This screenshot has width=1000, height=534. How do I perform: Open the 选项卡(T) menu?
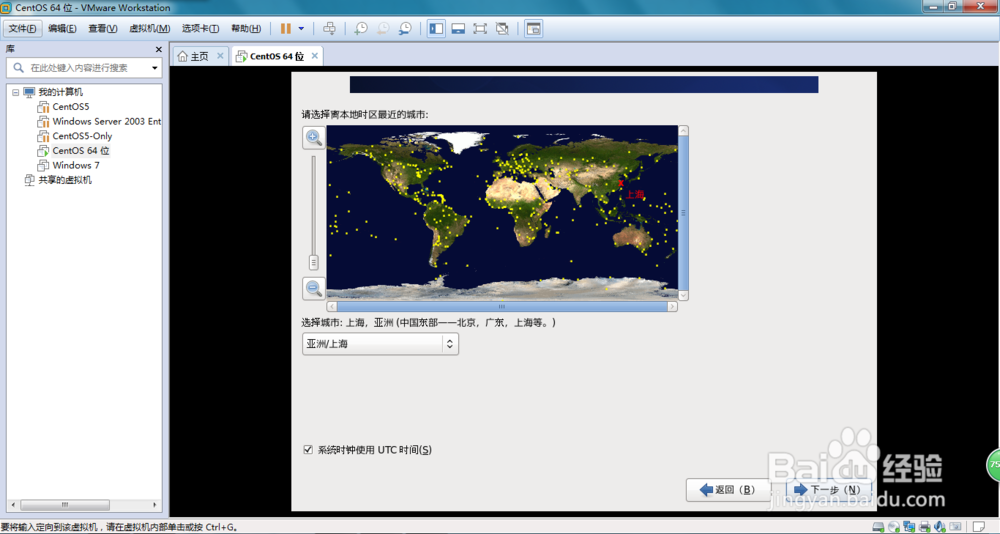[200, 29]
